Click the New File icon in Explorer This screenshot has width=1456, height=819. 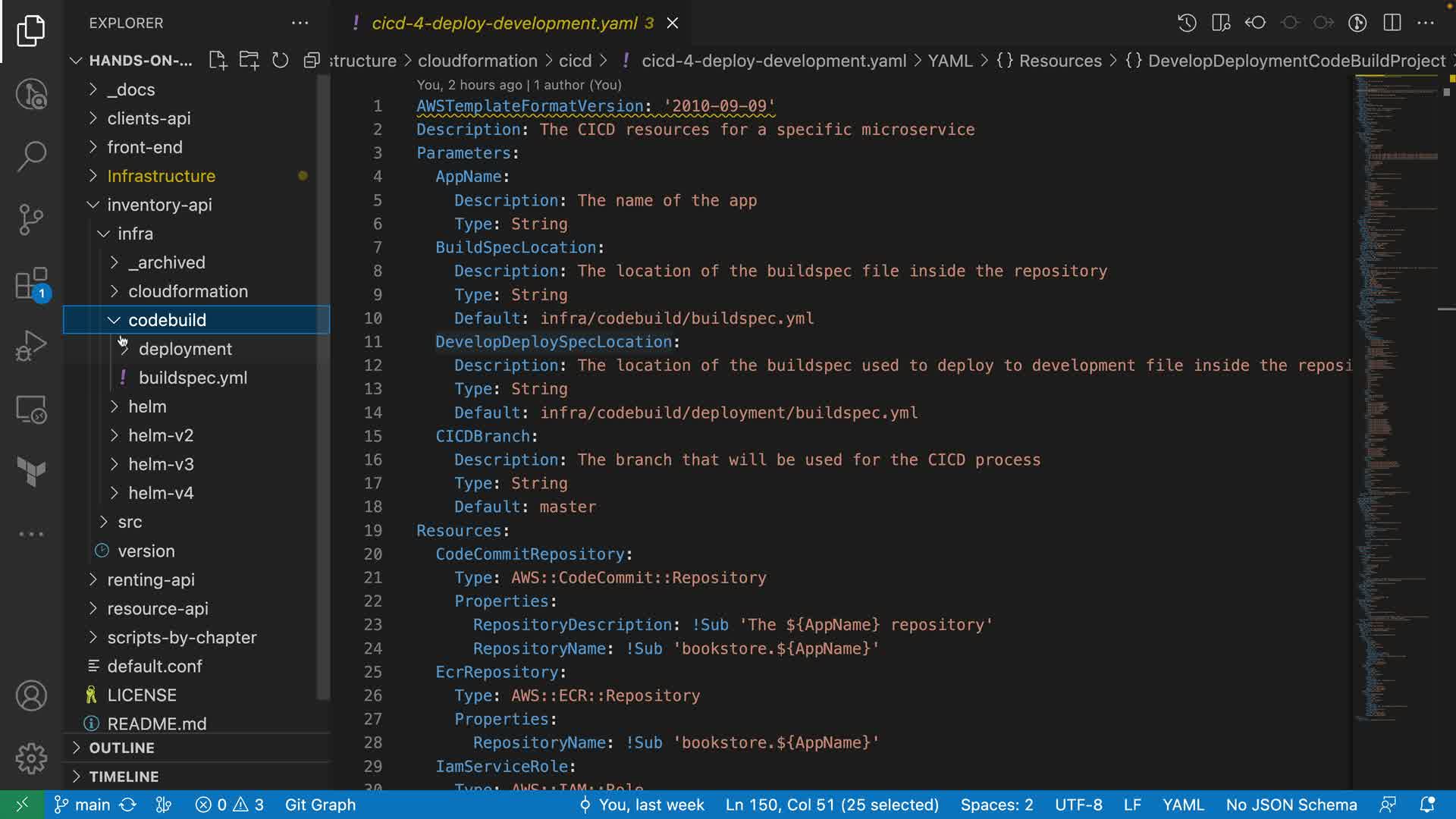coord(218,61)
